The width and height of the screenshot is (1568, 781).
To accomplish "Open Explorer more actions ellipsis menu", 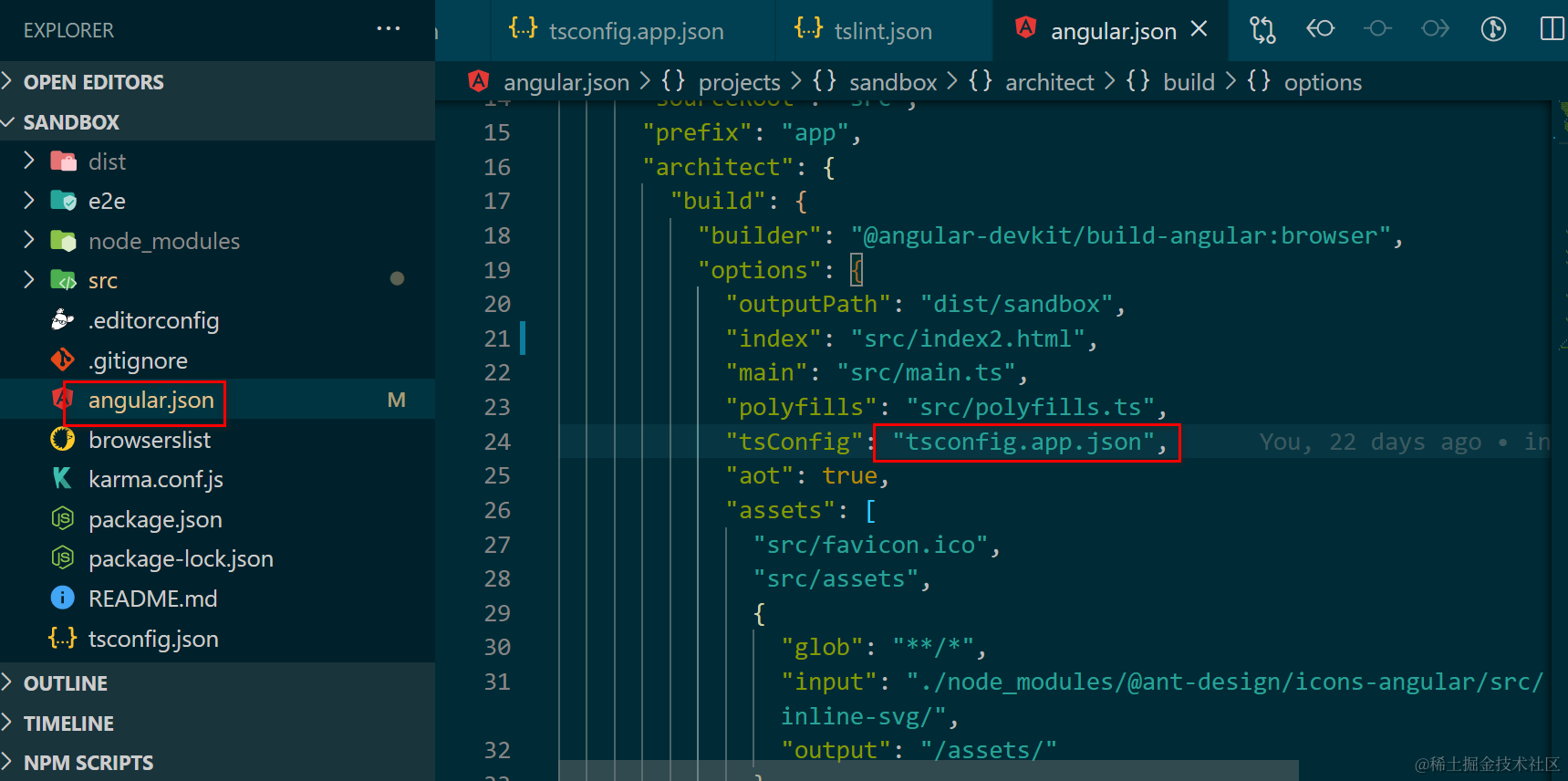I will coord(389,29).
